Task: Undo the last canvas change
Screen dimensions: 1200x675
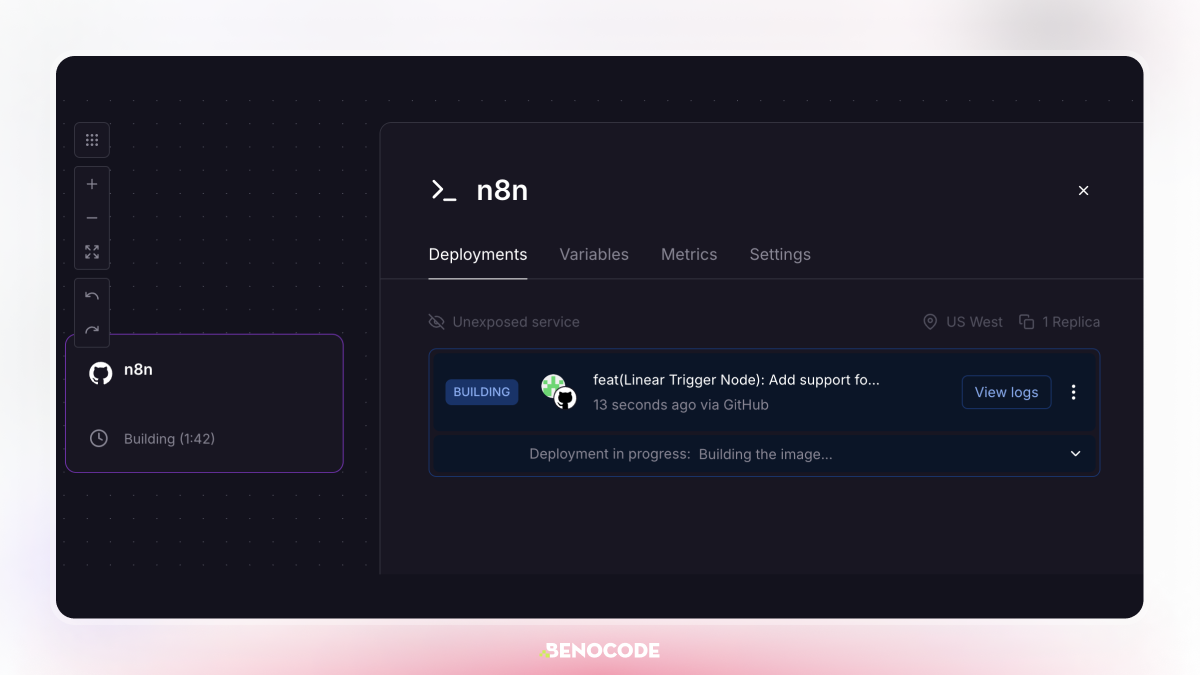Action: [x=92, y=296]
